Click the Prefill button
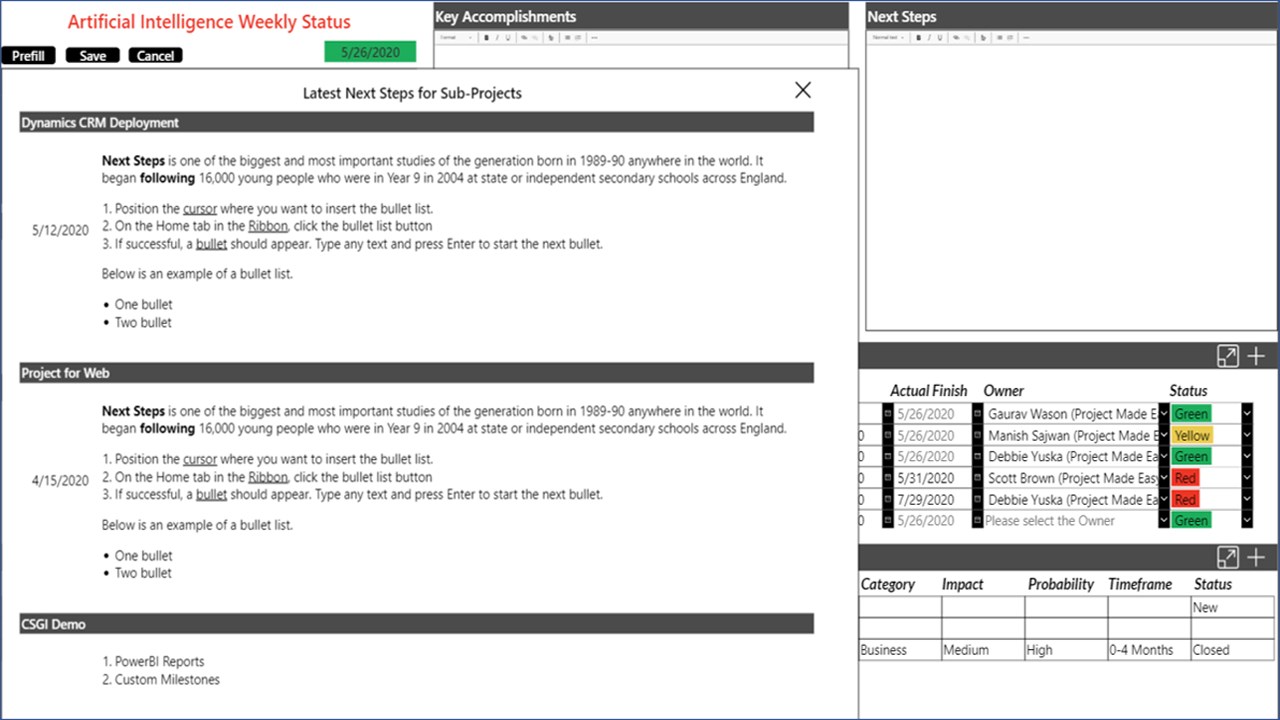Image resolution: width=1280 pixels, height=720 pixels. [x=28, y=56]
